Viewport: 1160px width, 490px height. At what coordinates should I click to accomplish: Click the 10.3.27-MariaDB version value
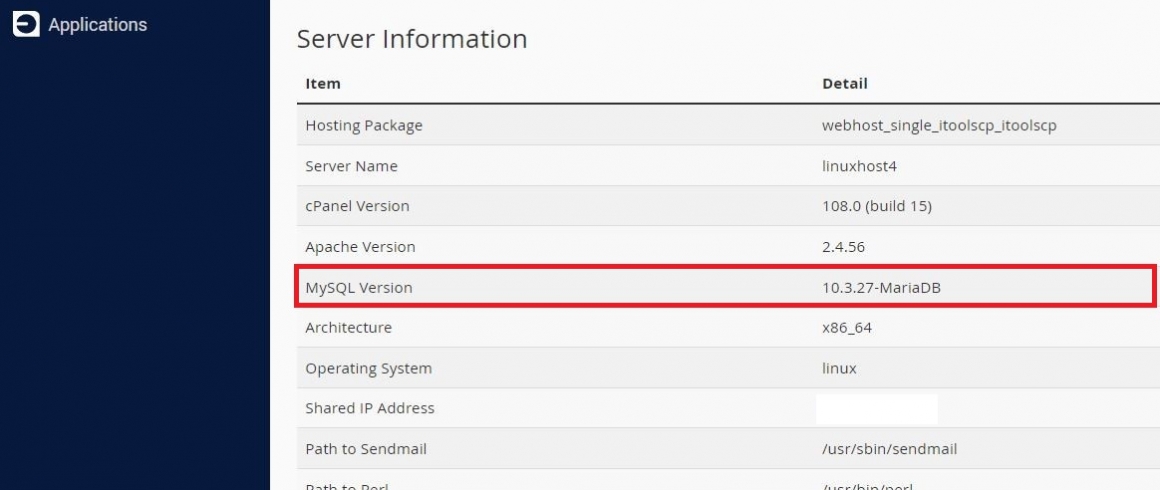882,287
